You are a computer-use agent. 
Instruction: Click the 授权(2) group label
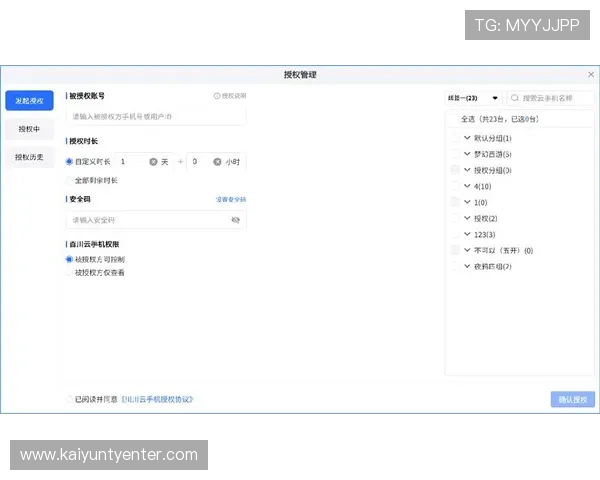tap(486, 219)
